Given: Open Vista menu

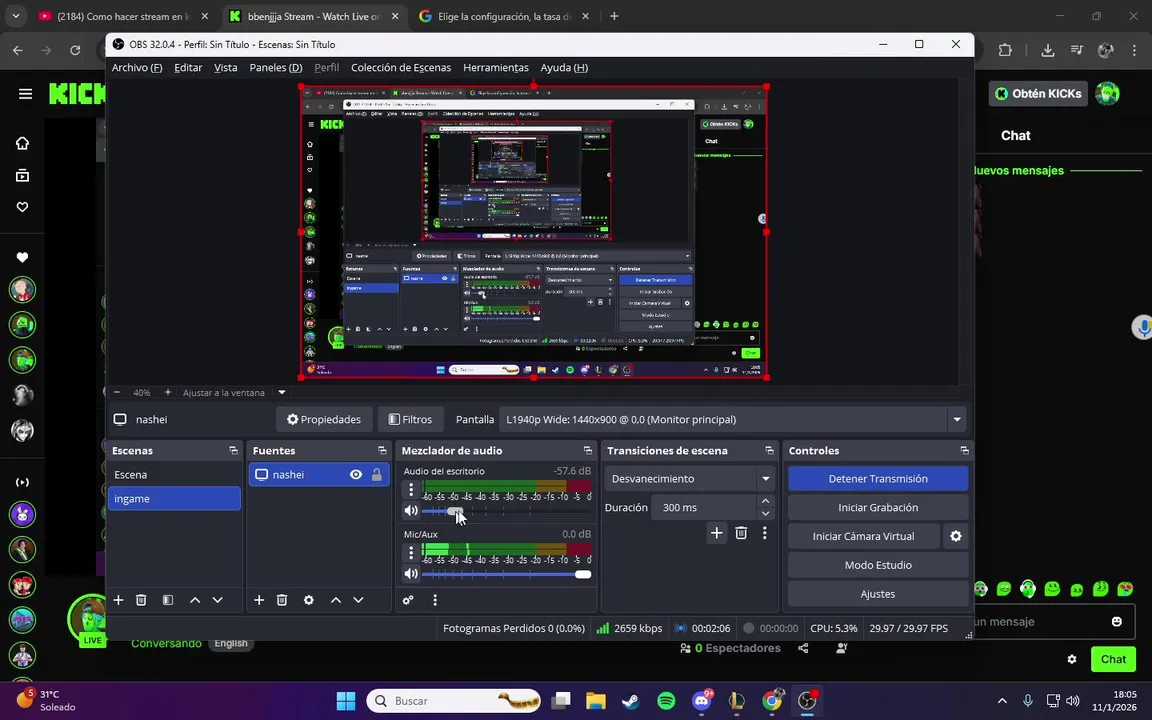Looking at the screenshot, I should pos(226,68).
